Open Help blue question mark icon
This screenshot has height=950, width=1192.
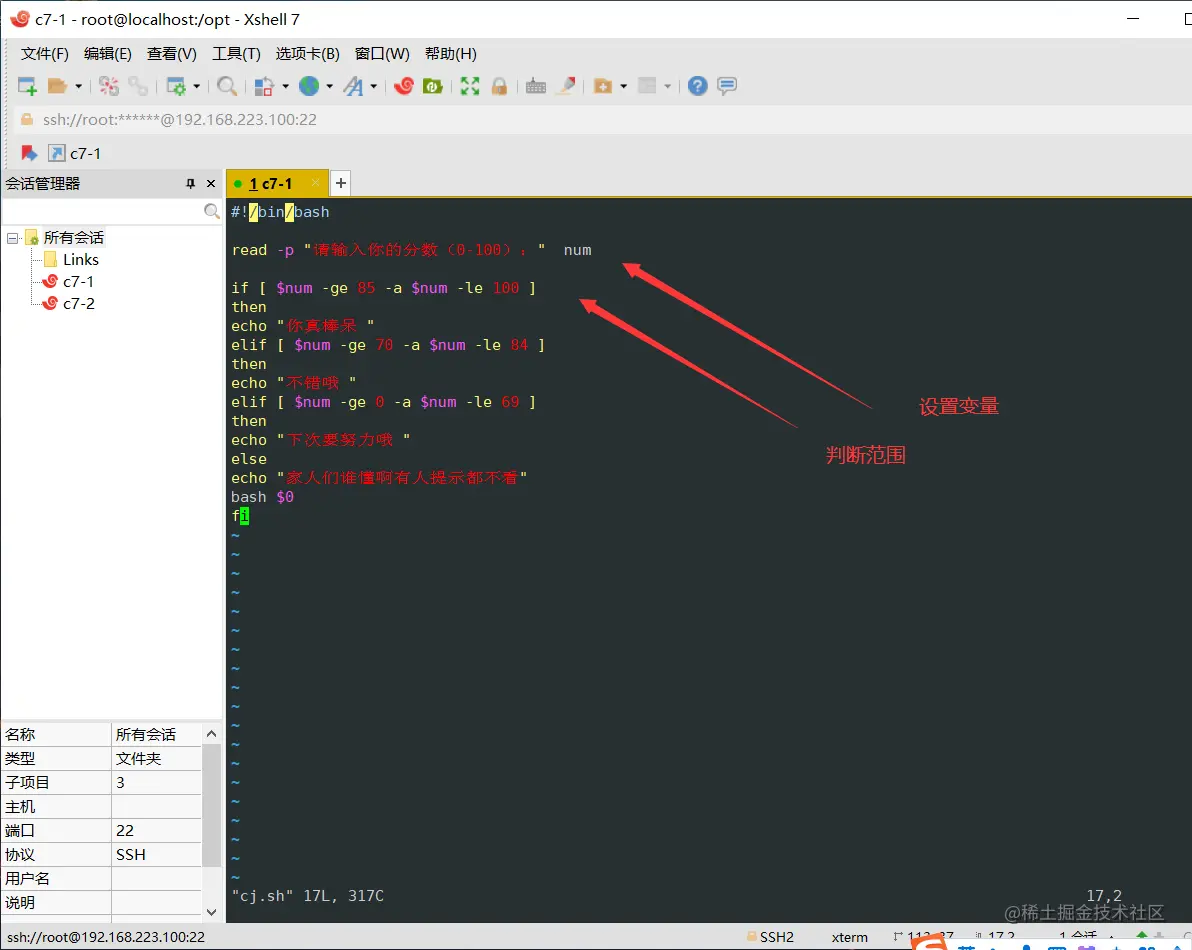697,86
